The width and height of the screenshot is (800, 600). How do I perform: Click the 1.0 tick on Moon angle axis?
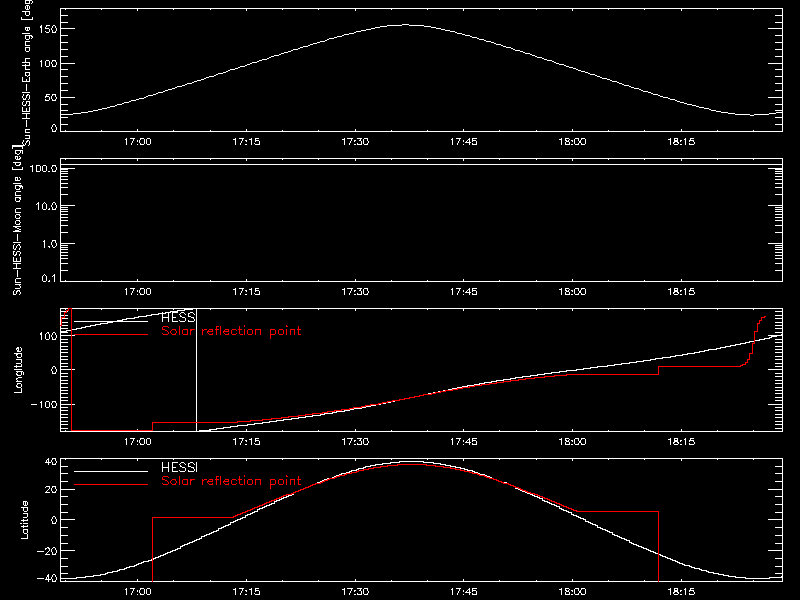49,244
